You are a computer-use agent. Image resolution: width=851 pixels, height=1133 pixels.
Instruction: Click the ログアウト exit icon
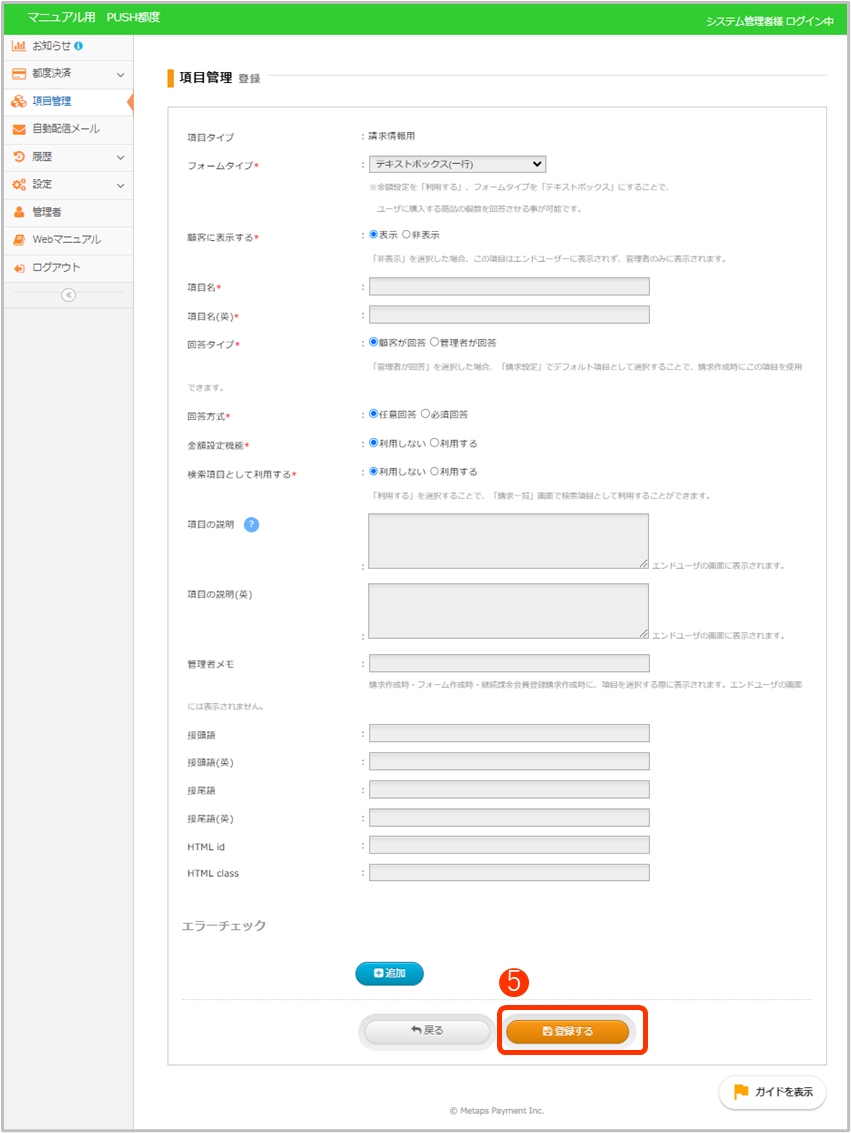point(19,268)
